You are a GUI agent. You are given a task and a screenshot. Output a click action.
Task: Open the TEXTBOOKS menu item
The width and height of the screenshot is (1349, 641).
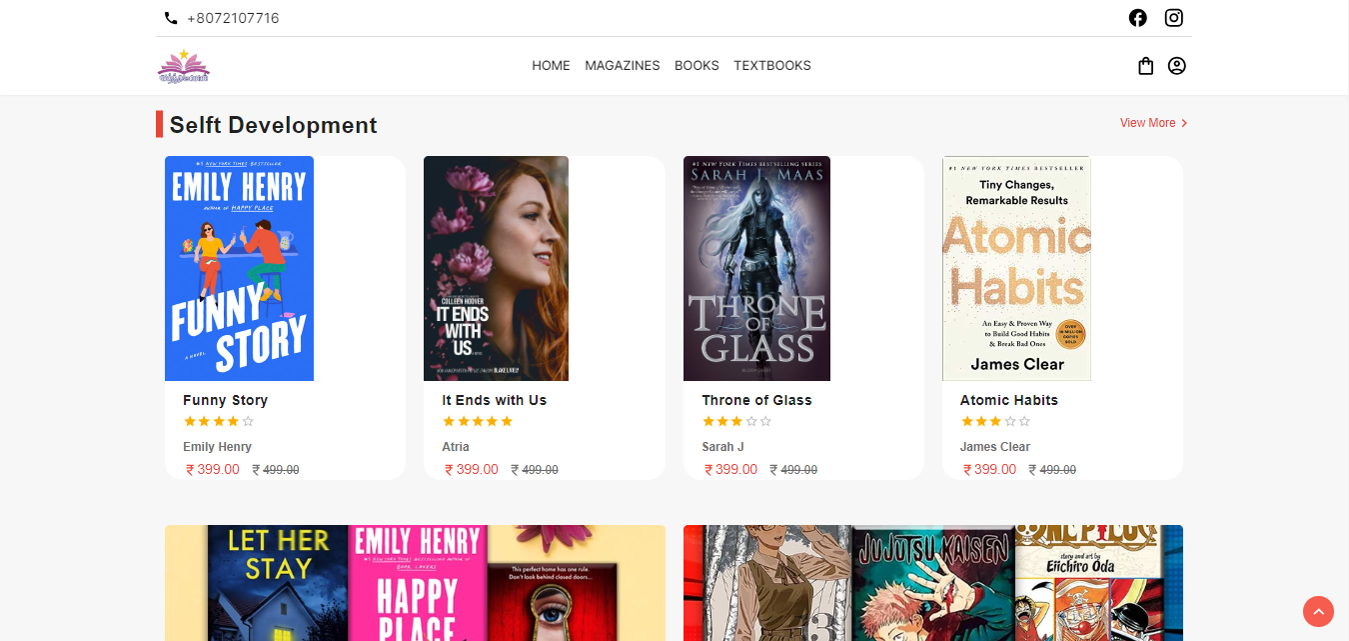tap(772, 66)
